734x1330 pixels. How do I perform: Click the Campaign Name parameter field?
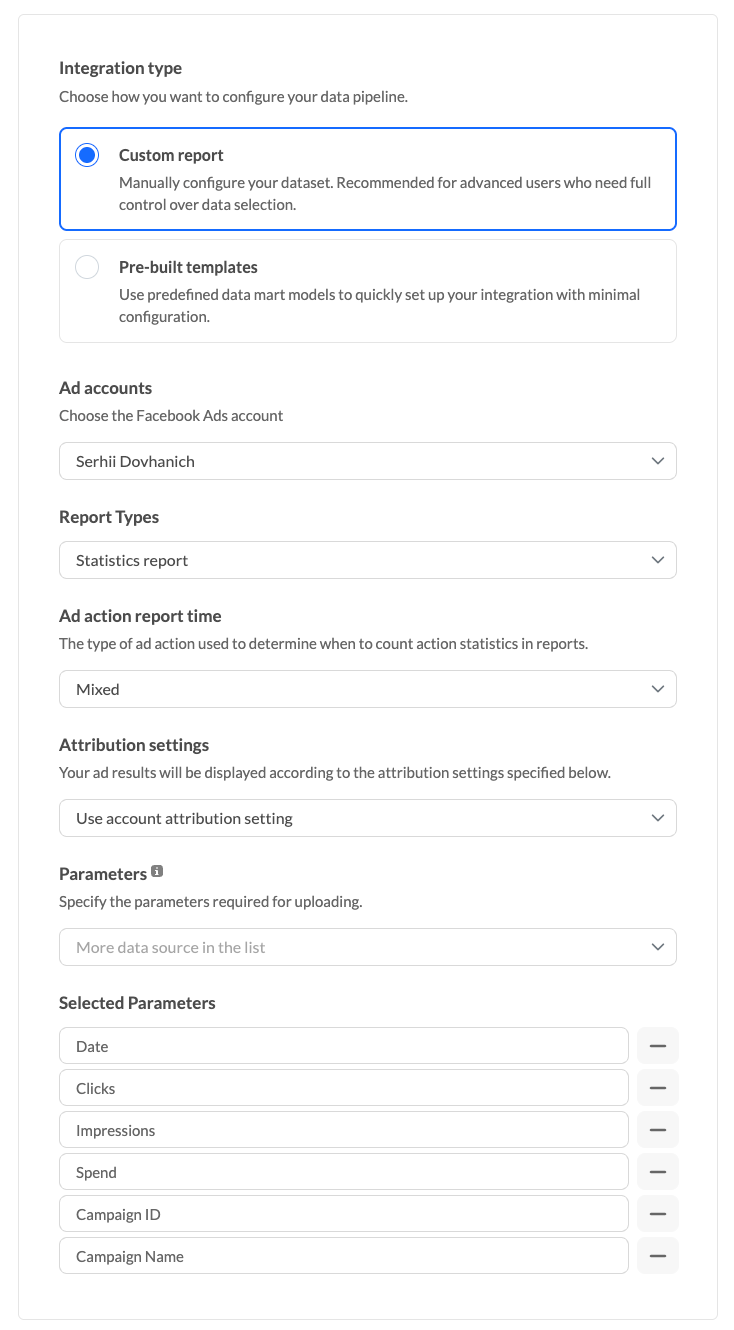(x=344, y=1255)
